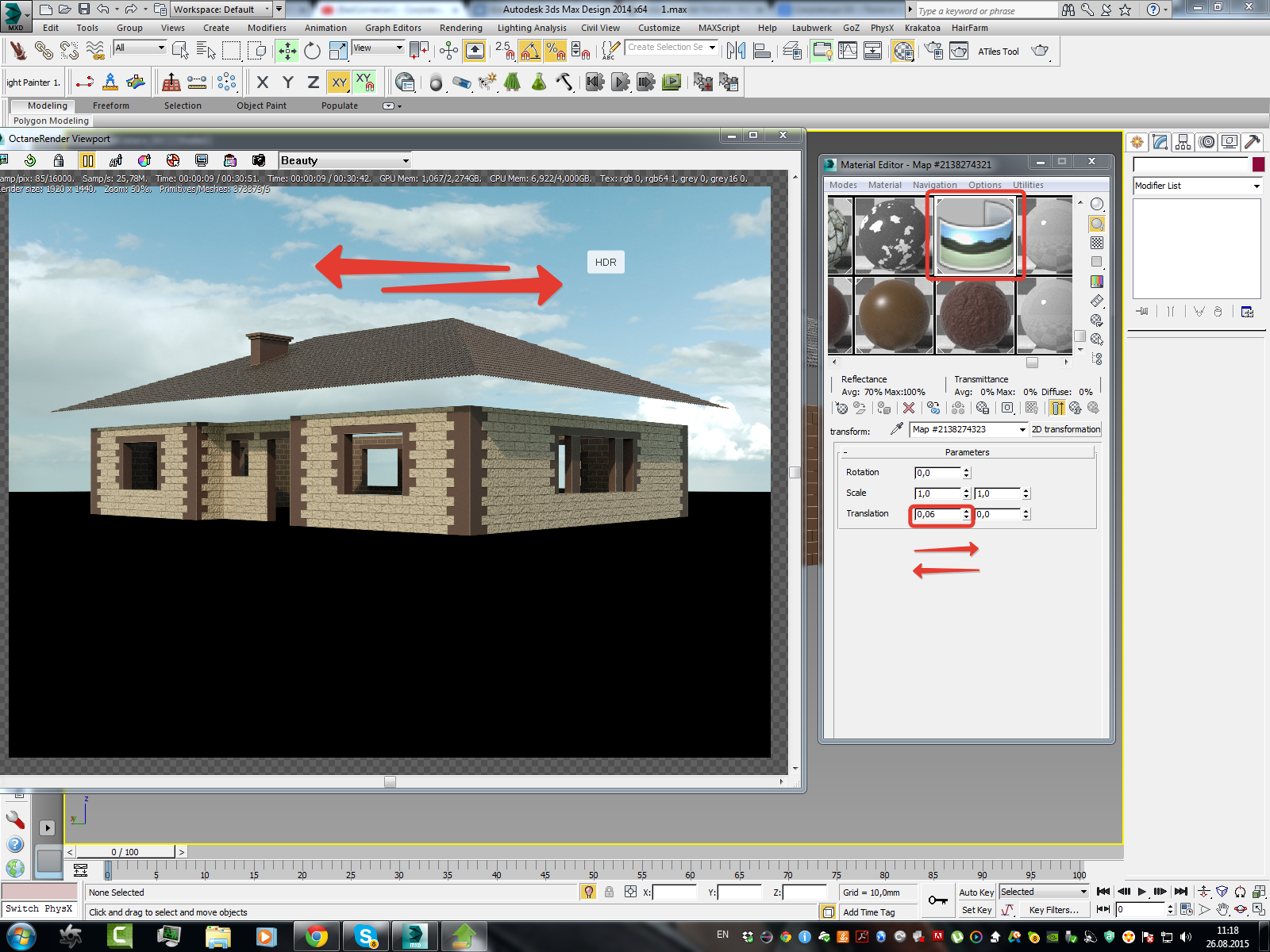Select the Select and Move tool
The width and height of the screenshot is (1270, 952).
[287, 51]
